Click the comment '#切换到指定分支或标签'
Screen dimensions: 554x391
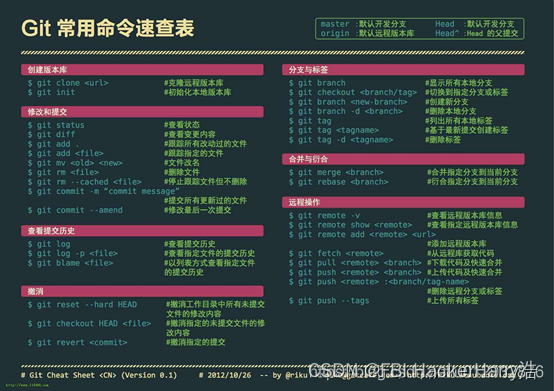[466, 92]
